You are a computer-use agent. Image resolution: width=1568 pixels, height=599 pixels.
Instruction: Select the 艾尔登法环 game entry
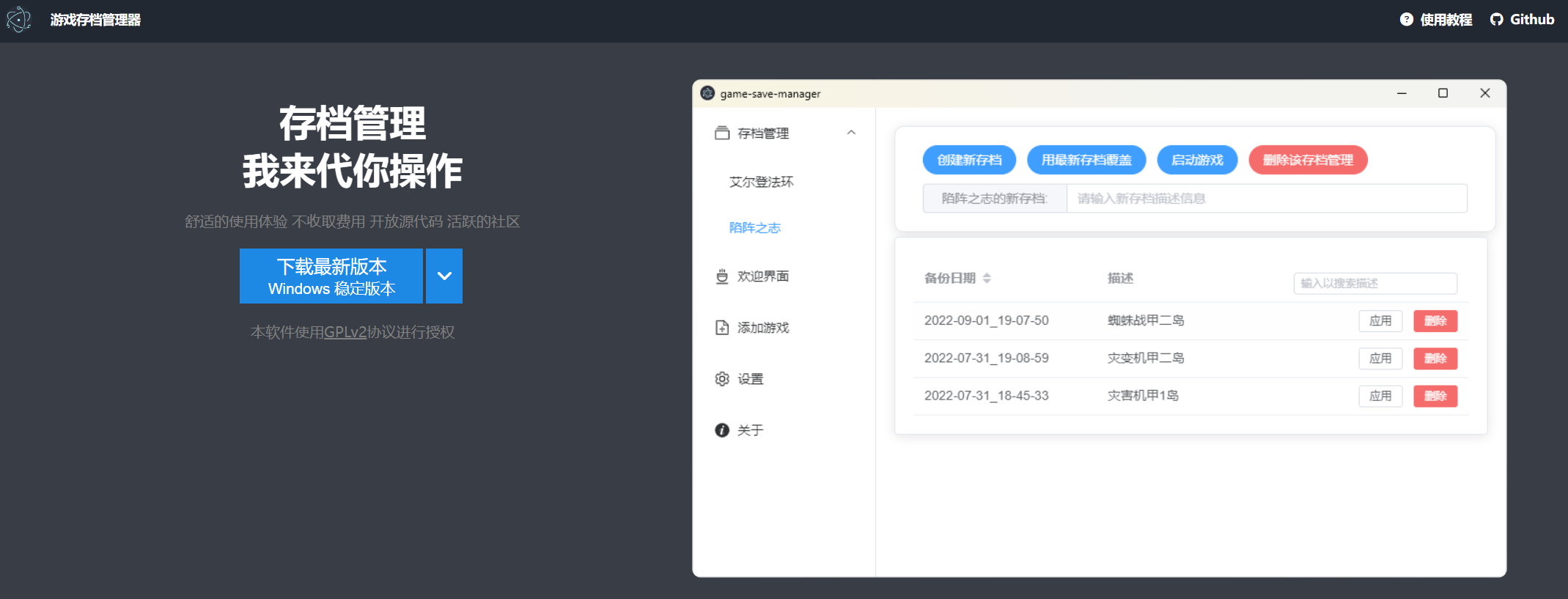point(761,182)
